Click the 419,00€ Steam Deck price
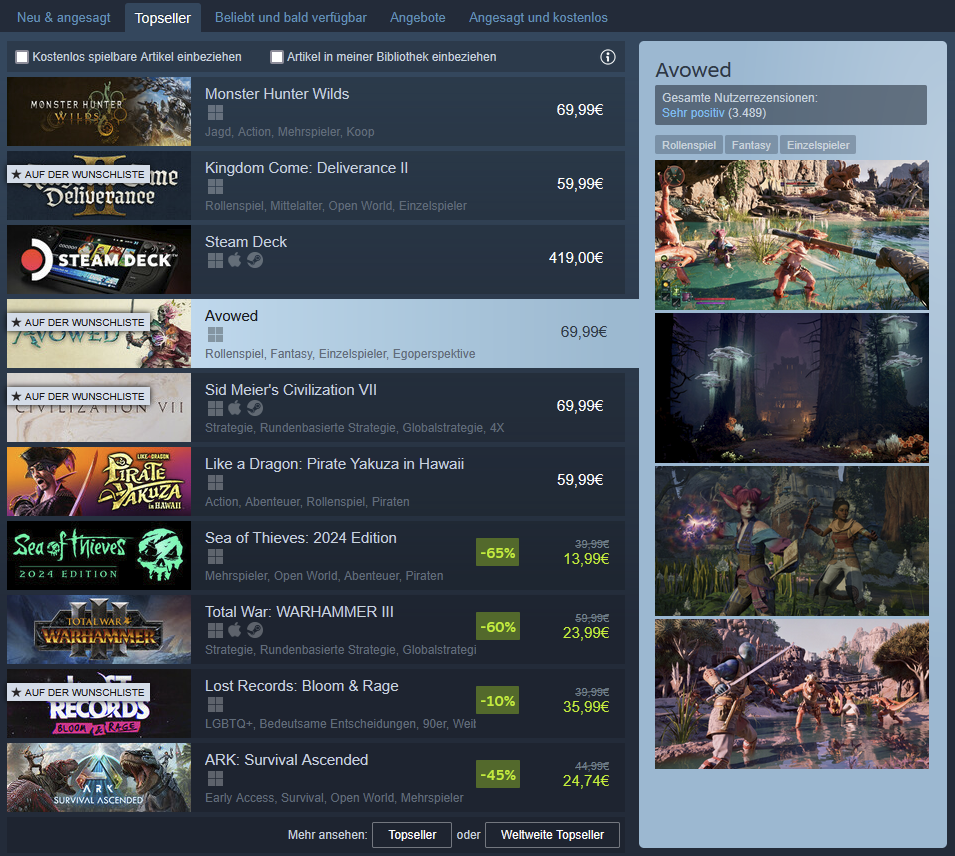 click(x=576, y=258)
